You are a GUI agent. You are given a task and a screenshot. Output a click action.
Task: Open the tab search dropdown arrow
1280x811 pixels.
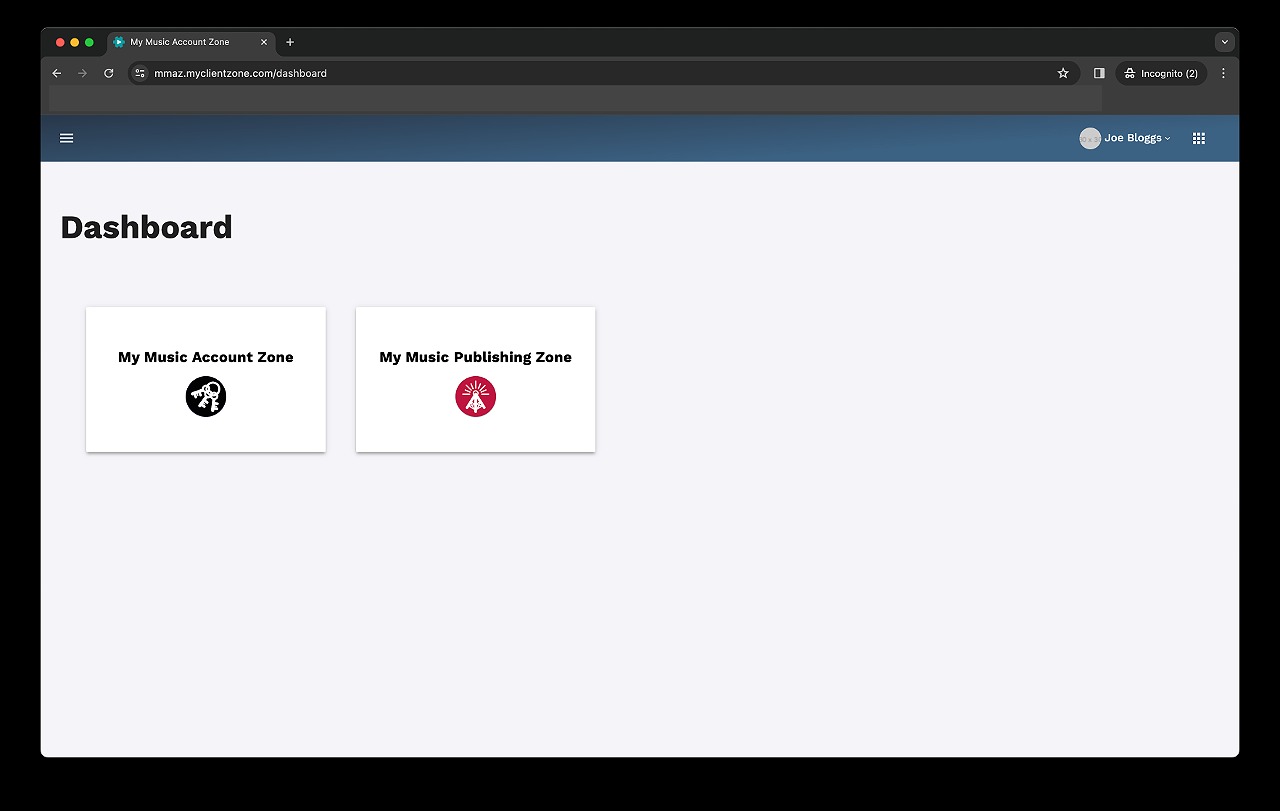(x=1225, y=42)
